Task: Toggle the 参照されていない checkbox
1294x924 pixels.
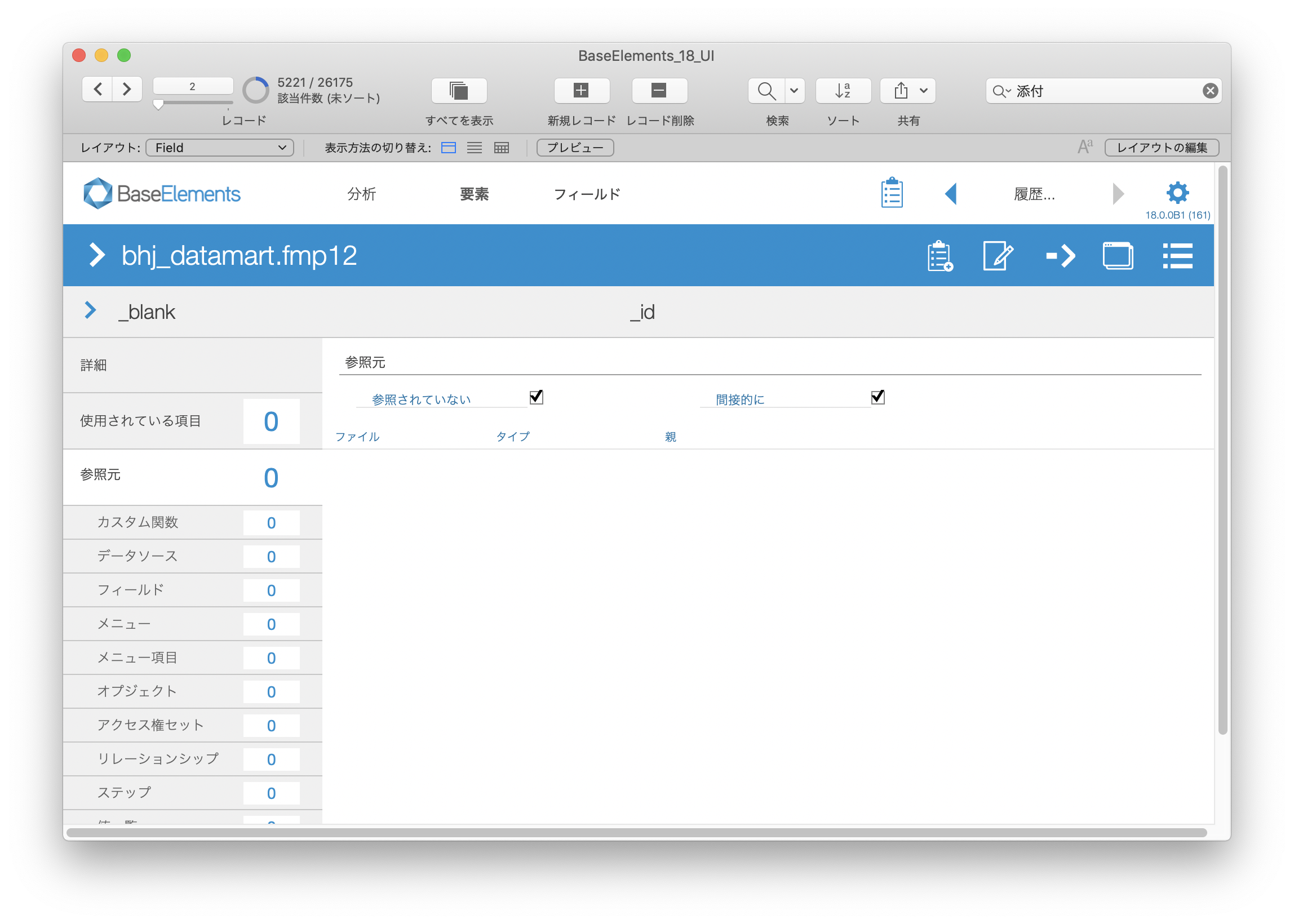Action: tap(536, 397)
